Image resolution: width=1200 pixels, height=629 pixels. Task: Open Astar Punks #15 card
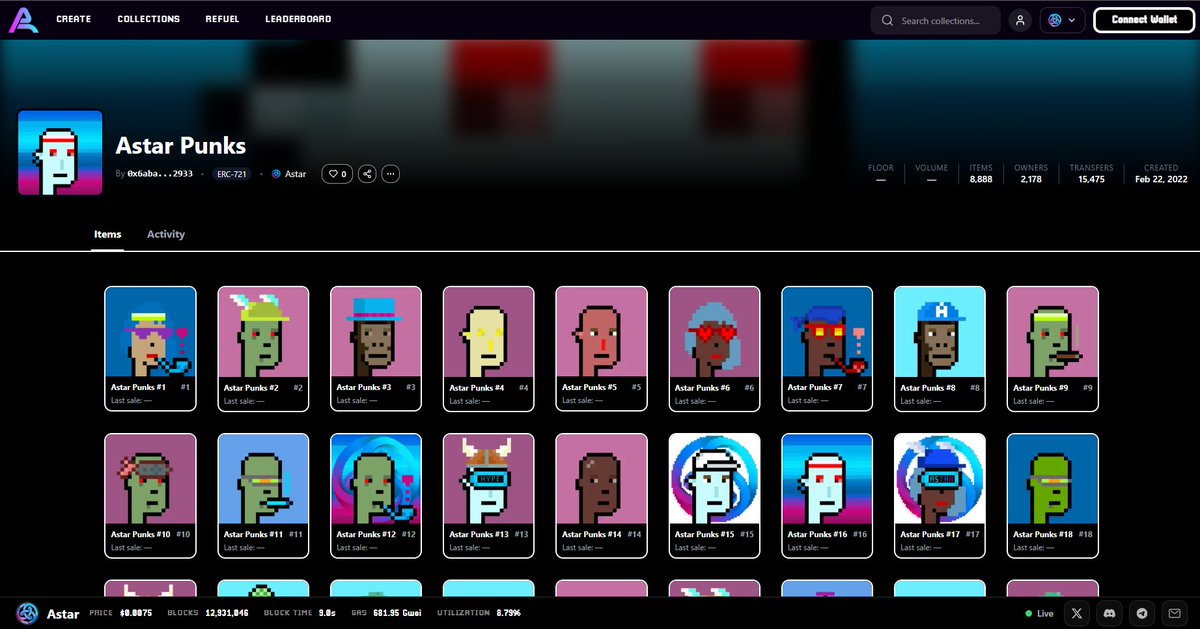coord(714,496)
